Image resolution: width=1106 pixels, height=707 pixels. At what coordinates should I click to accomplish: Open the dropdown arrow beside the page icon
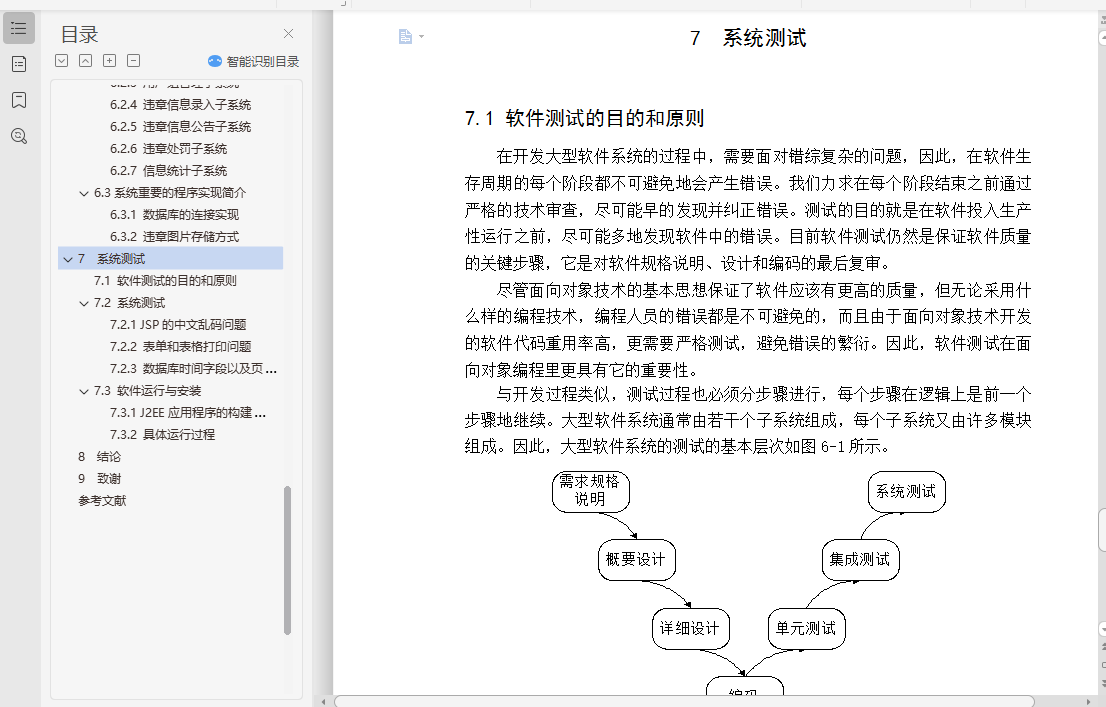point(421,36)
